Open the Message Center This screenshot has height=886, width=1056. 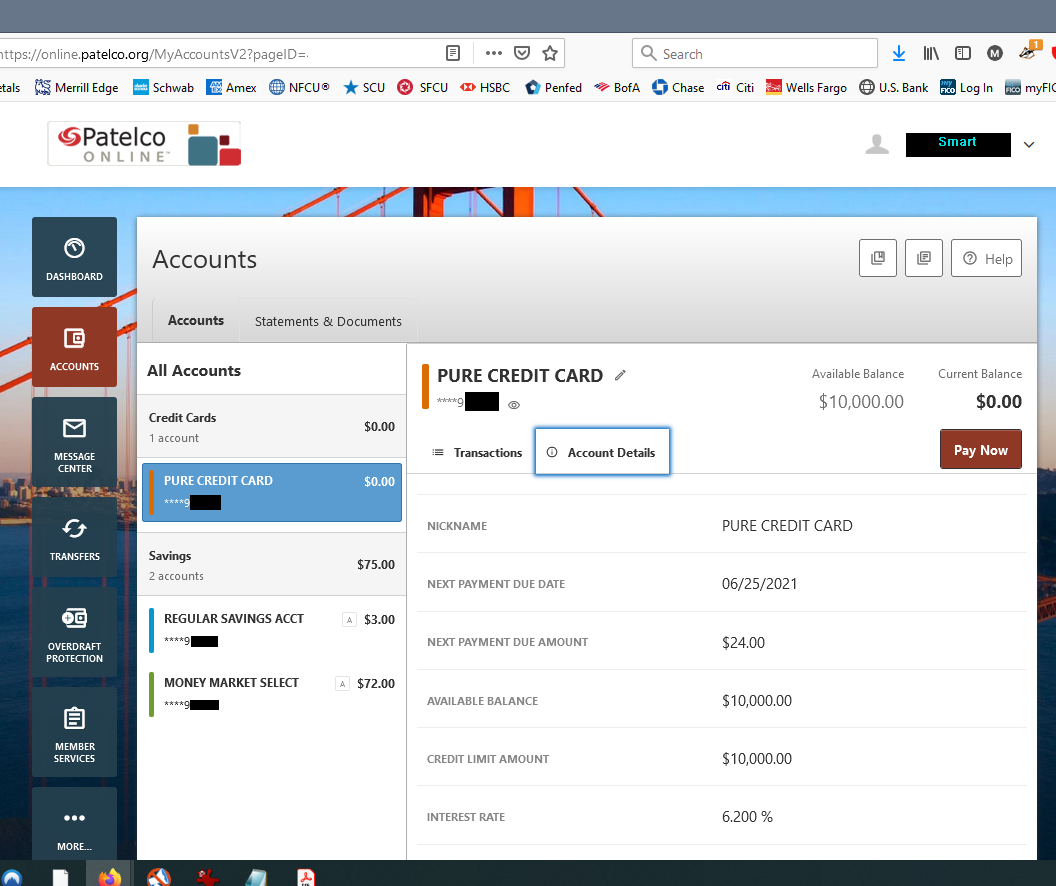click(x=74, y=443)
